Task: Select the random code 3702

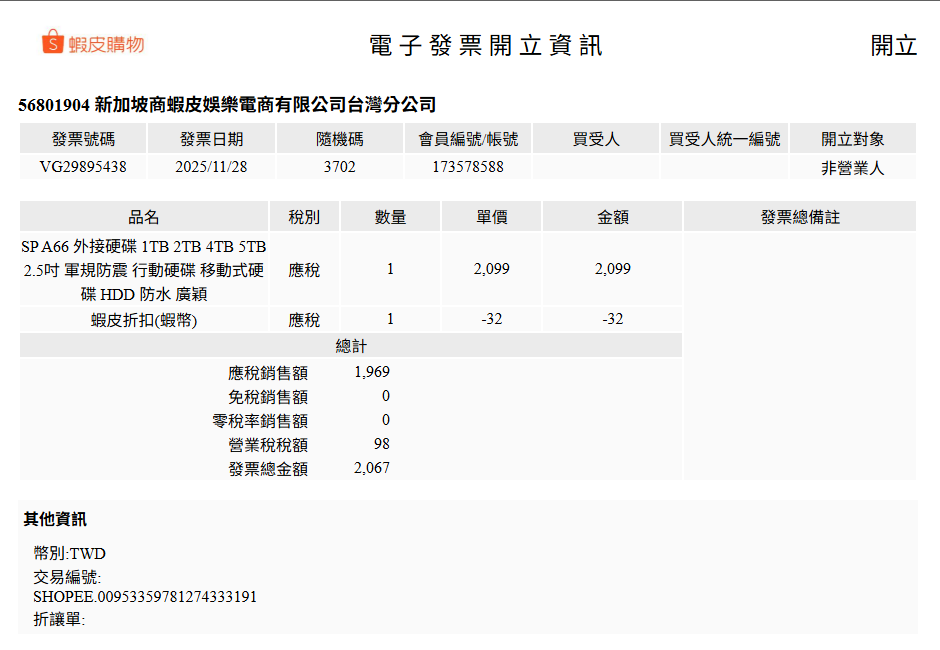Action: click(339, 167)
